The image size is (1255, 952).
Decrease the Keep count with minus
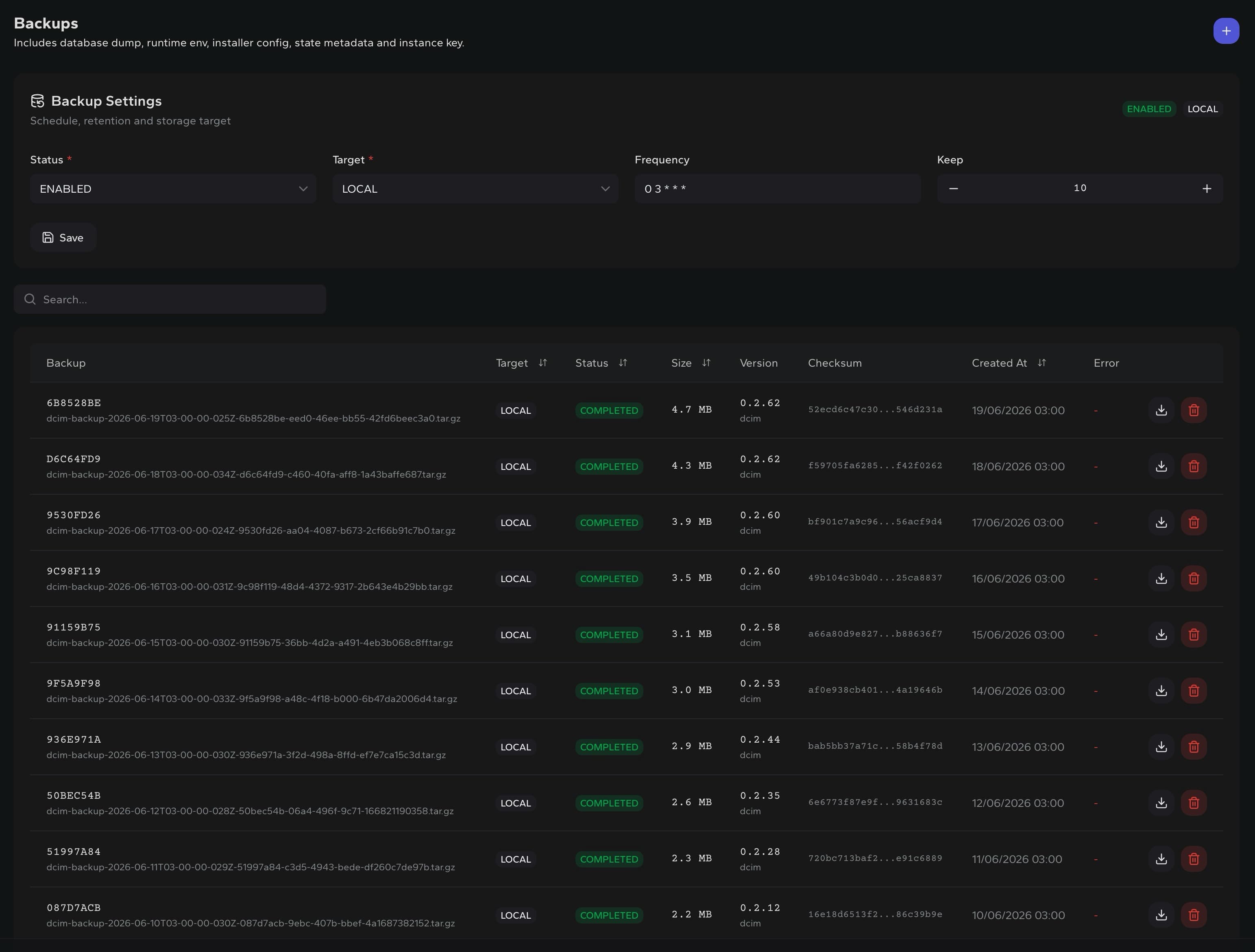954,188
